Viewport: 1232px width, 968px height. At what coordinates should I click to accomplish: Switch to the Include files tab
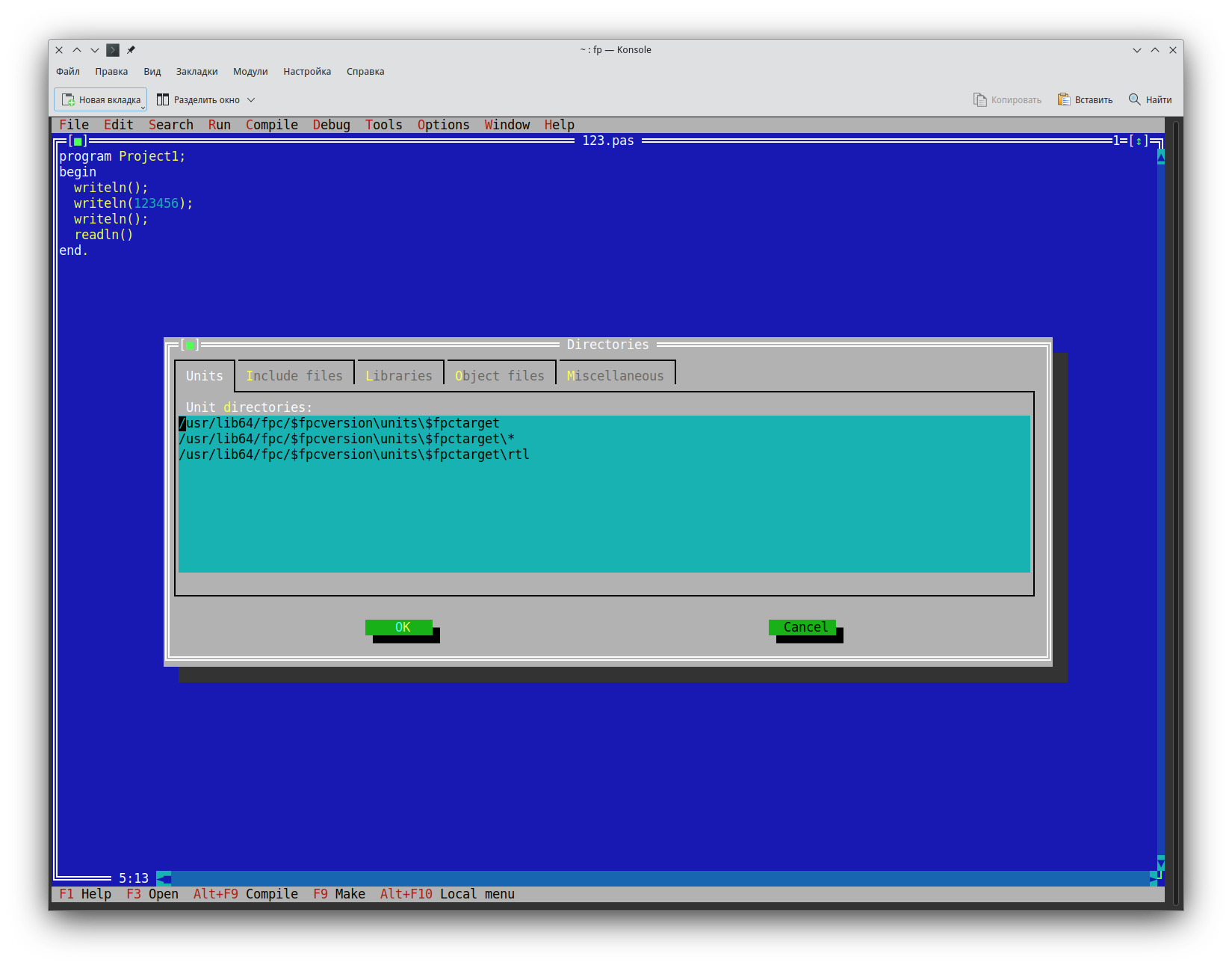(294, 376)
